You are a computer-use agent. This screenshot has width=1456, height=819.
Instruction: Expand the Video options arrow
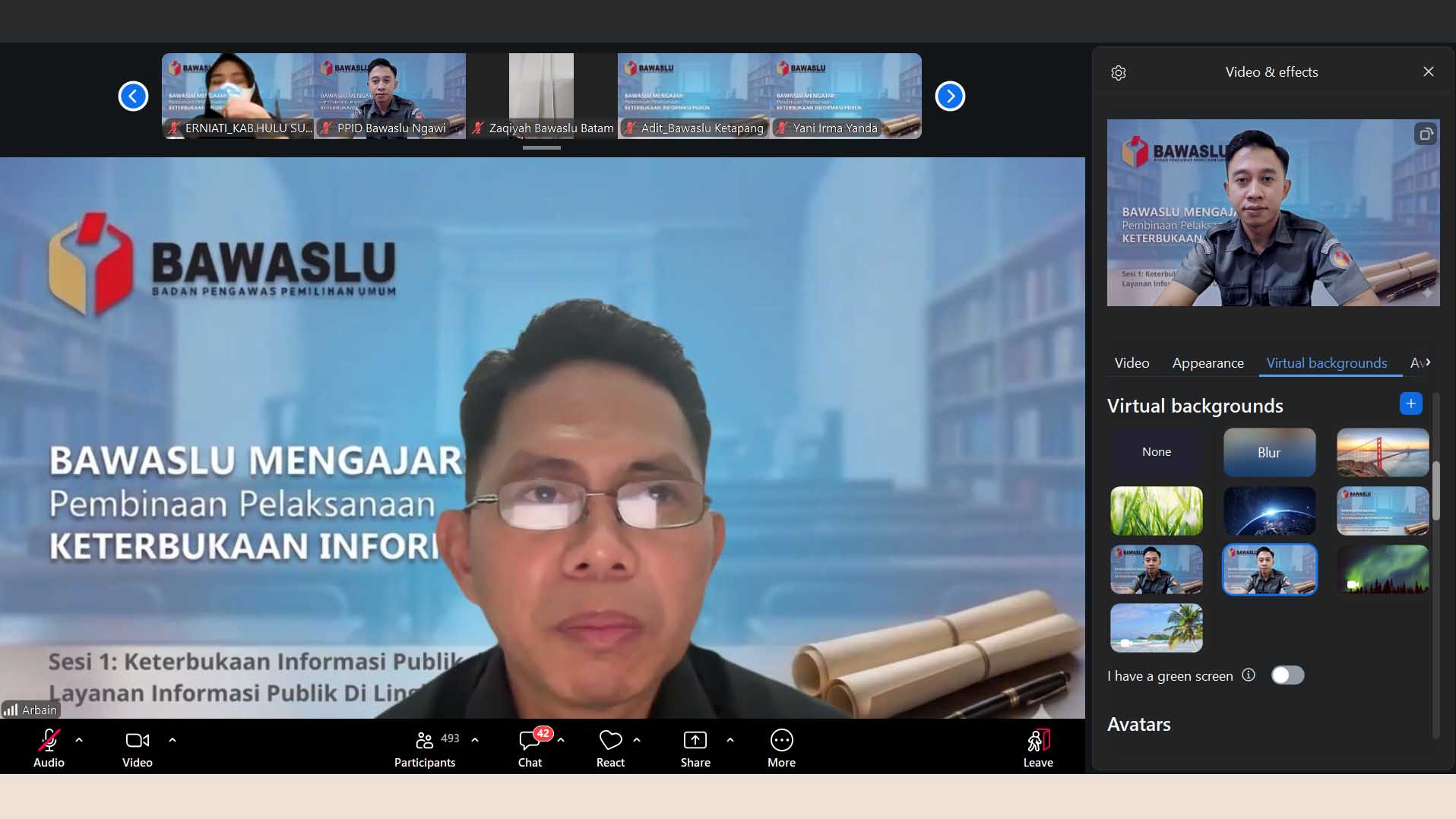click(x=173, y=739)
